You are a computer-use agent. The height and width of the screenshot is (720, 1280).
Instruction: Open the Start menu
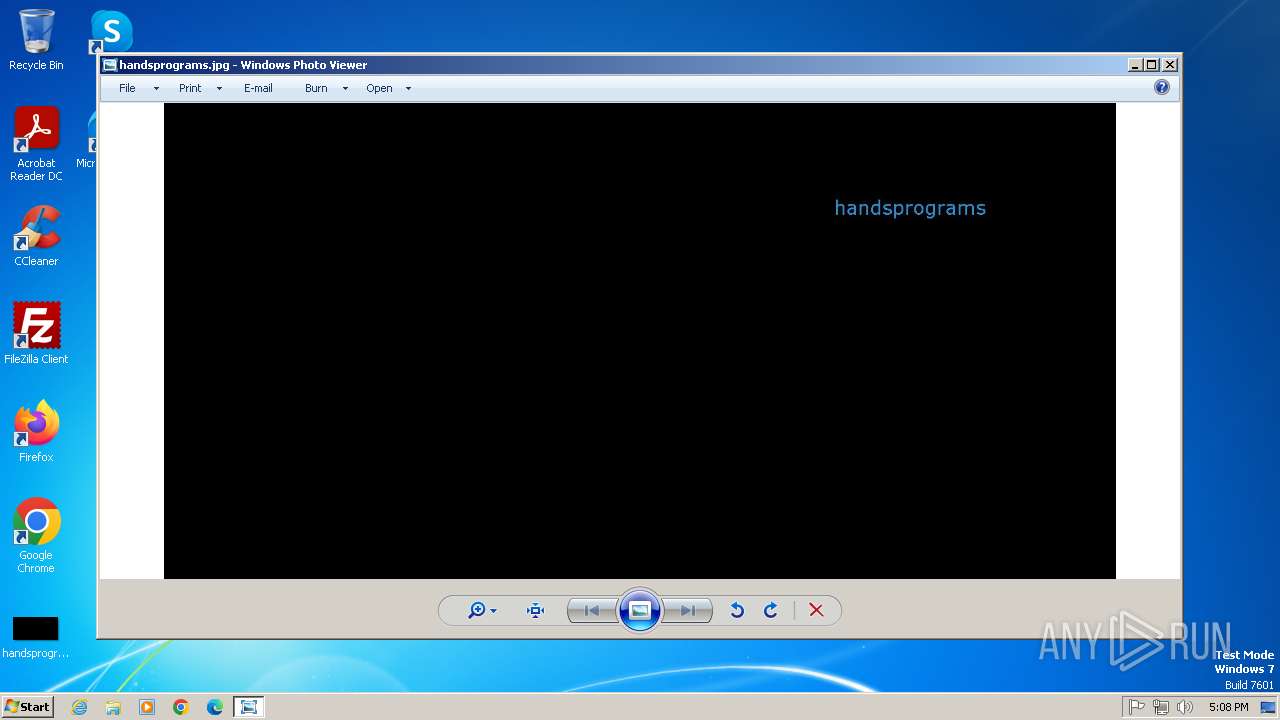28,707
